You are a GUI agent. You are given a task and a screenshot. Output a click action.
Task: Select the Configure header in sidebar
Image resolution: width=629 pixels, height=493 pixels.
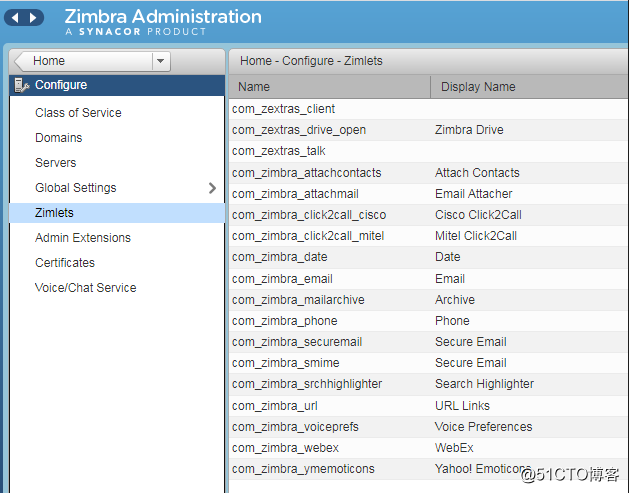[x=117, y=85]
